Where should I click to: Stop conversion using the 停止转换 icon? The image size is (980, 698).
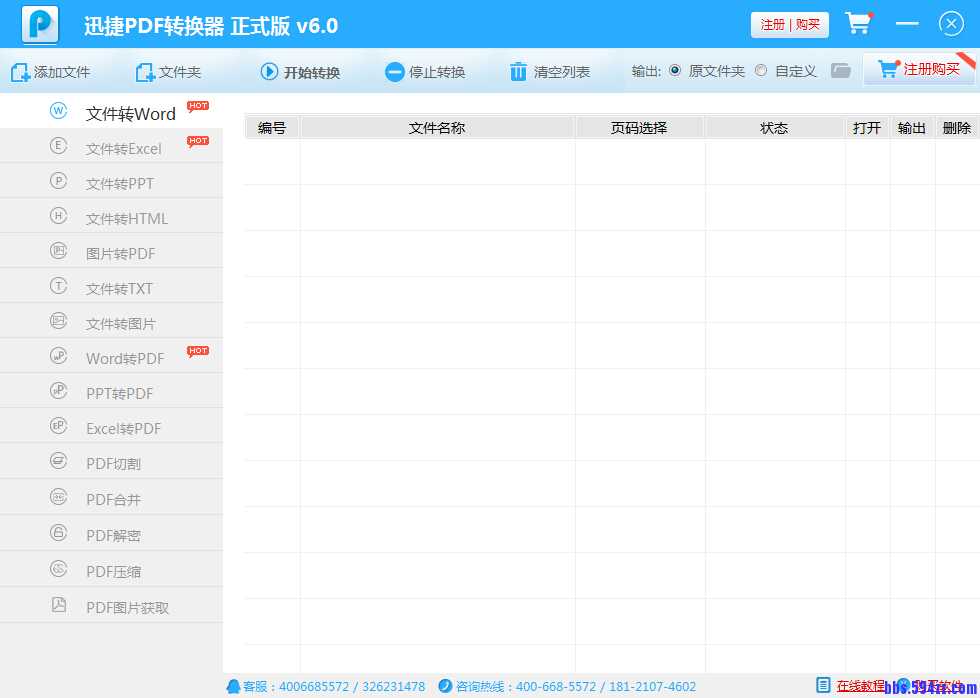394,70
